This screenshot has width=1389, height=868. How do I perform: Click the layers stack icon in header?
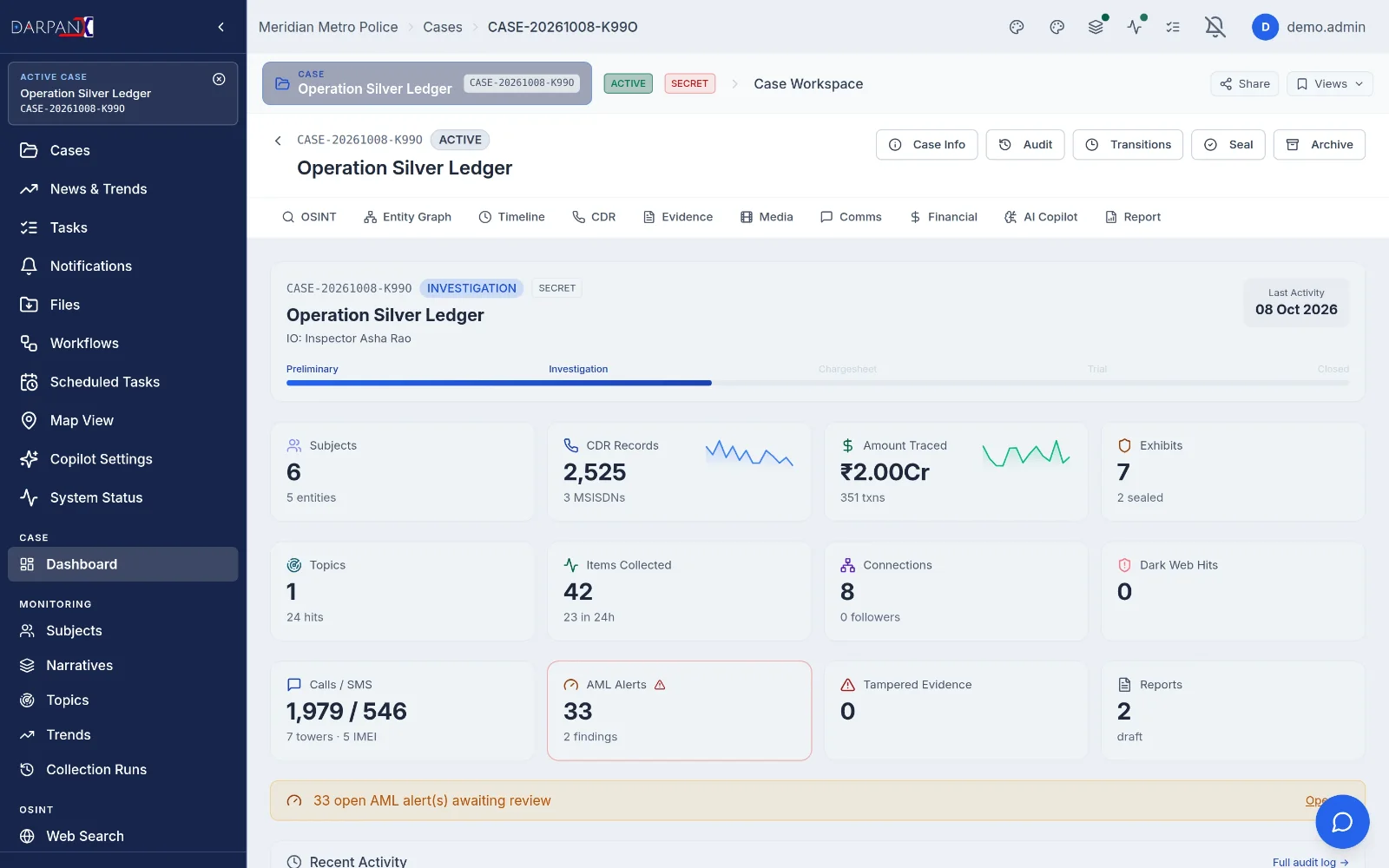click(1096, 27)
